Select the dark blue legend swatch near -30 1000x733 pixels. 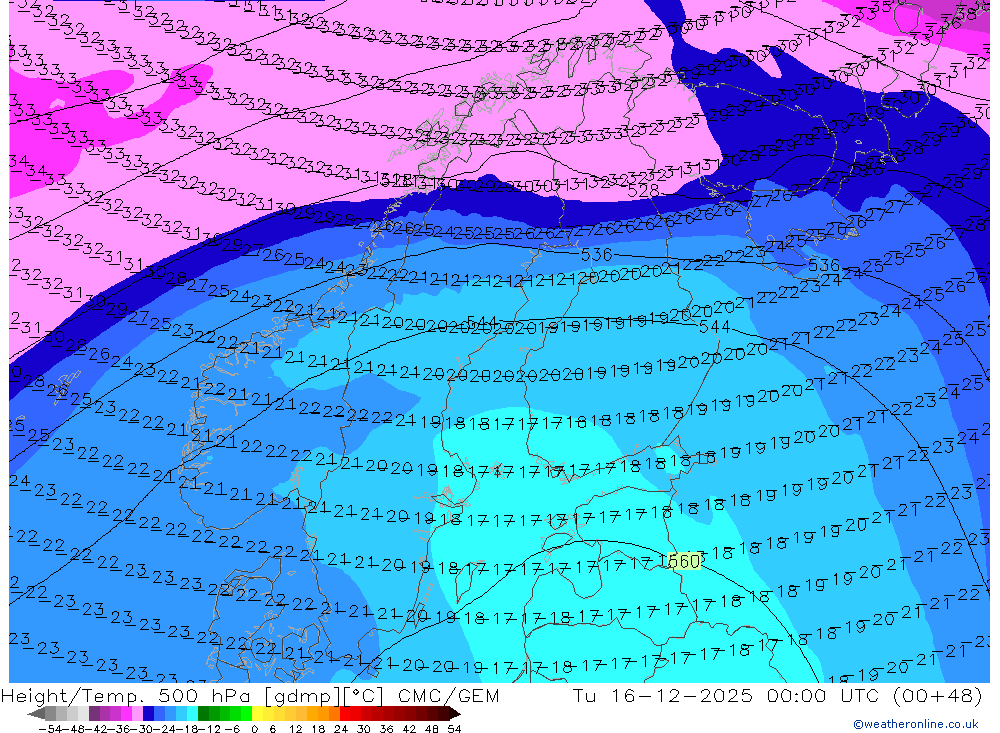[149, 713]
